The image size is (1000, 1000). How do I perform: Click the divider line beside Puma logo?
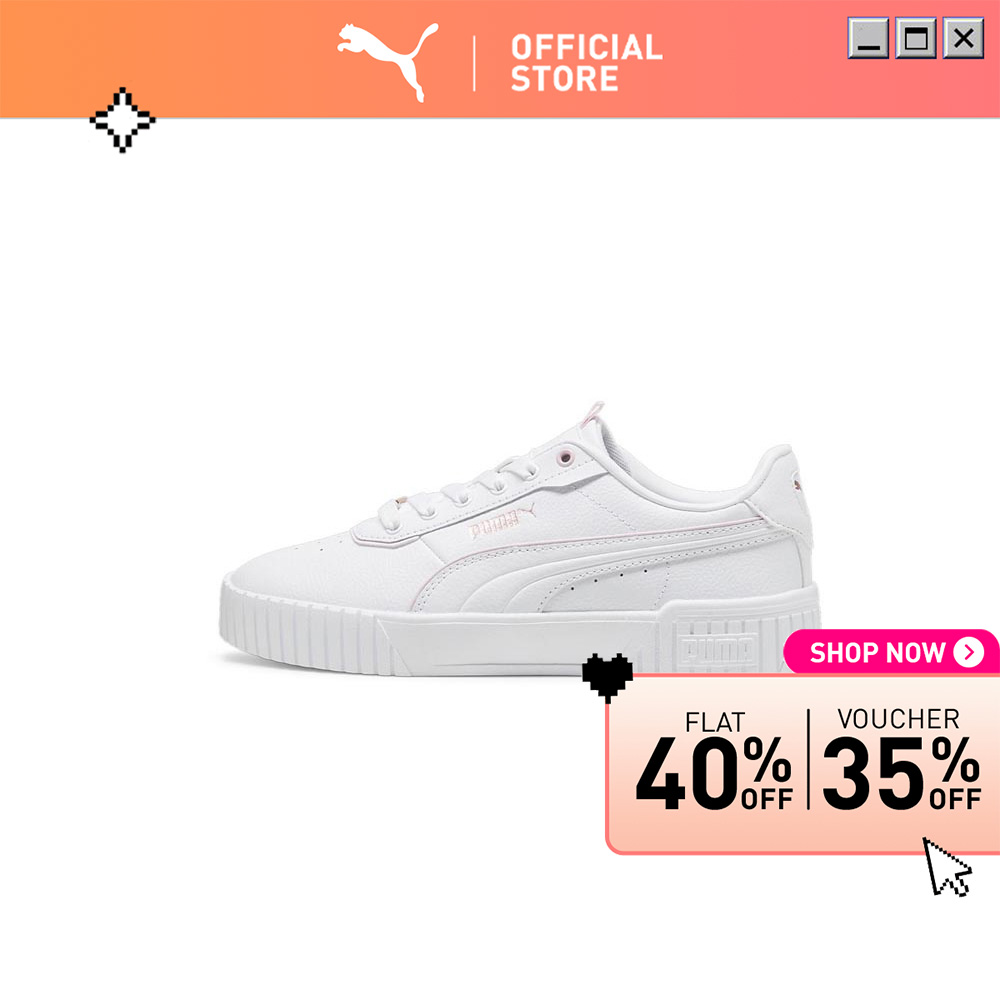[x=474, y=63]
